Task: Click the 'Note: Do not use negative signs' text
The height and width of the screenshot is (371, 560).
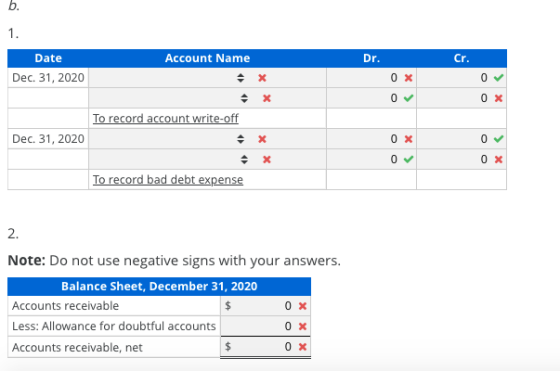Action: coord(174,261)
